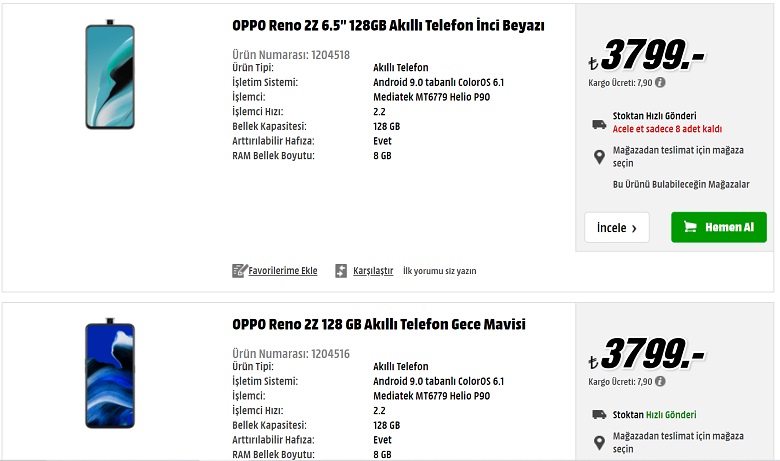Open the İnci Beyazı OPPO Reno 2Z product title
780x461 pixels.
click(388, 25)
